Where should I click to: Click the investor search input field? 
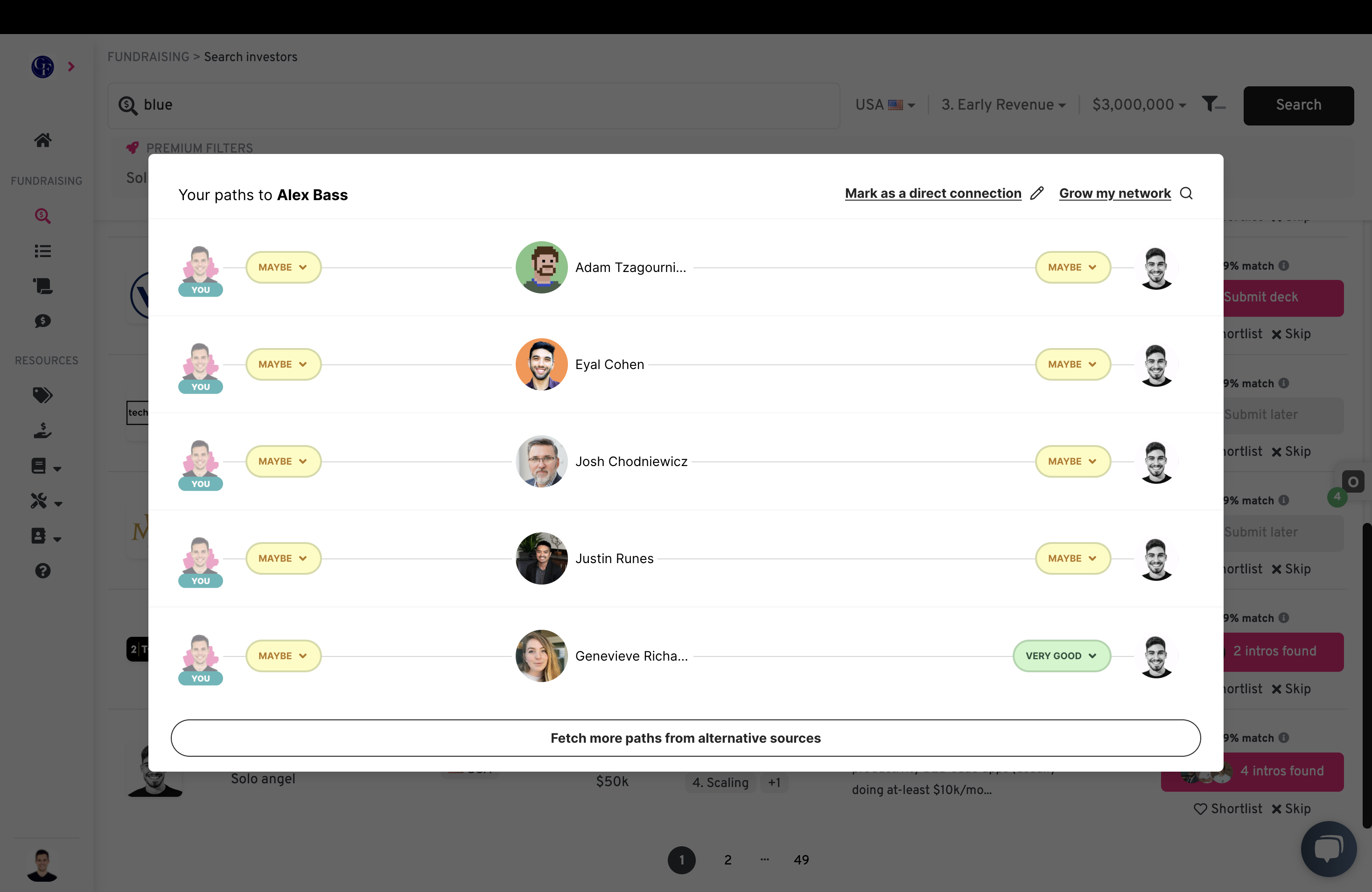click(x=473, y=105)
